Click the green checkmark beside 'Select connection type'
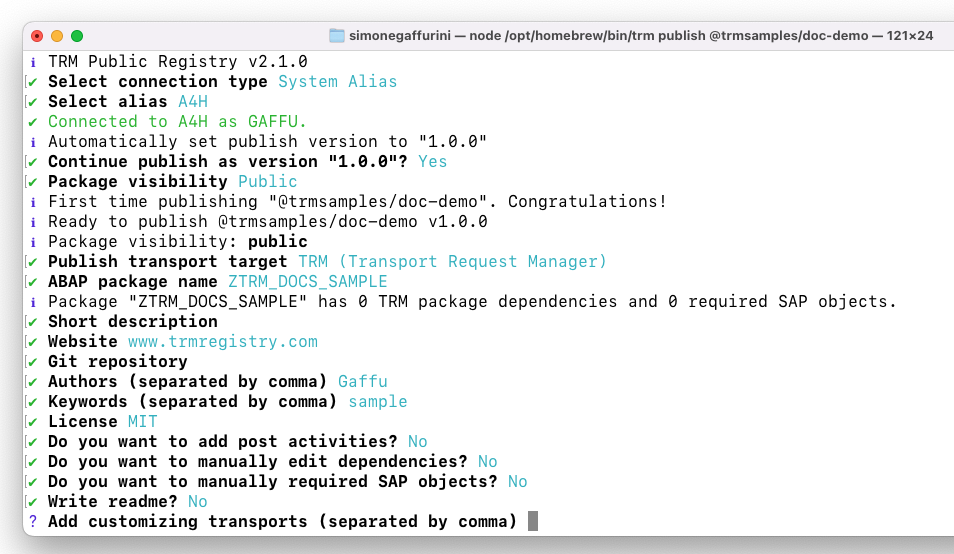Screen dimensions: 954x554 tap(33, 82)
